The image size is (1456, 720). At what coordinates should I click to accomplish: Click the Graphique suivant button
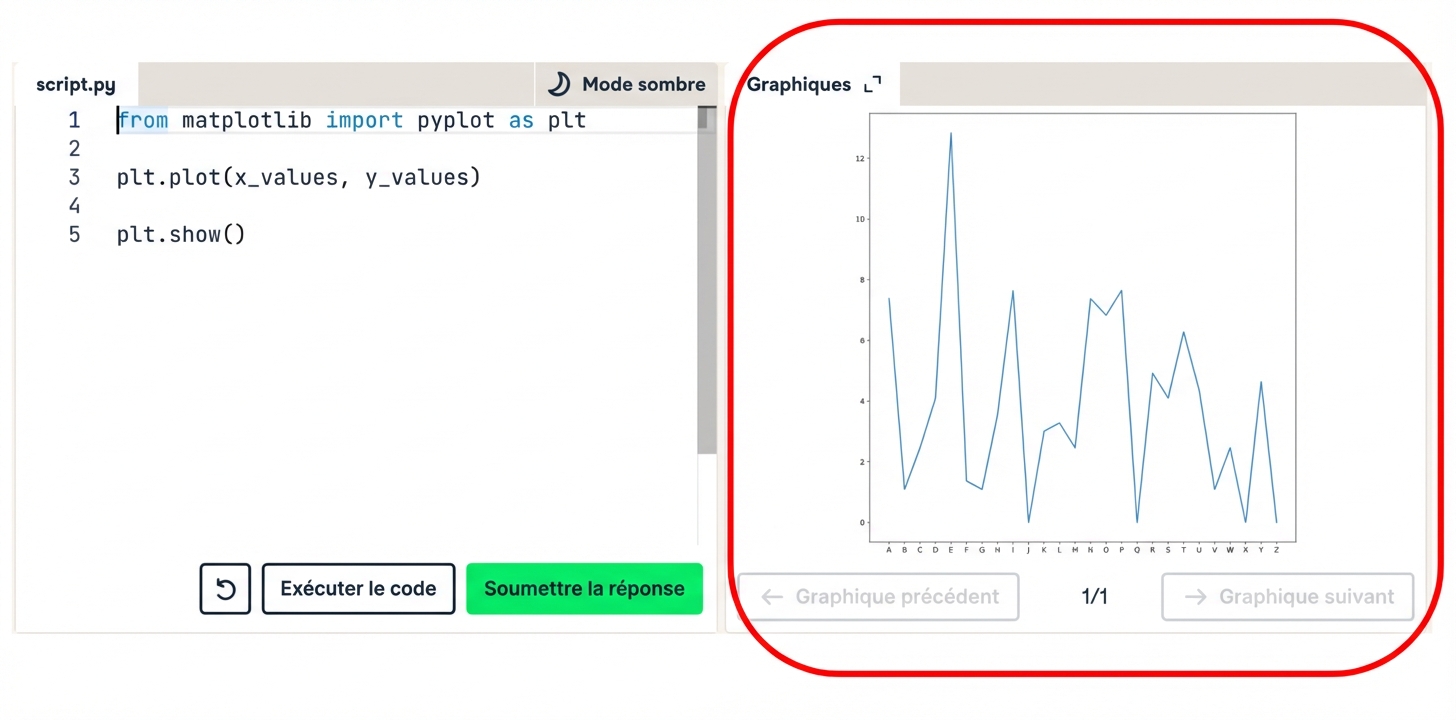pyautogui.click(x=1287, y=596)
